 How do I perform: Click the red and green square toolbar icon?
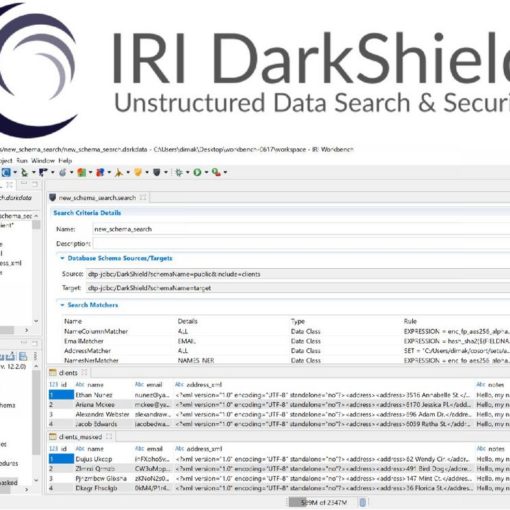pyautogui.click(x=82, y=172)
